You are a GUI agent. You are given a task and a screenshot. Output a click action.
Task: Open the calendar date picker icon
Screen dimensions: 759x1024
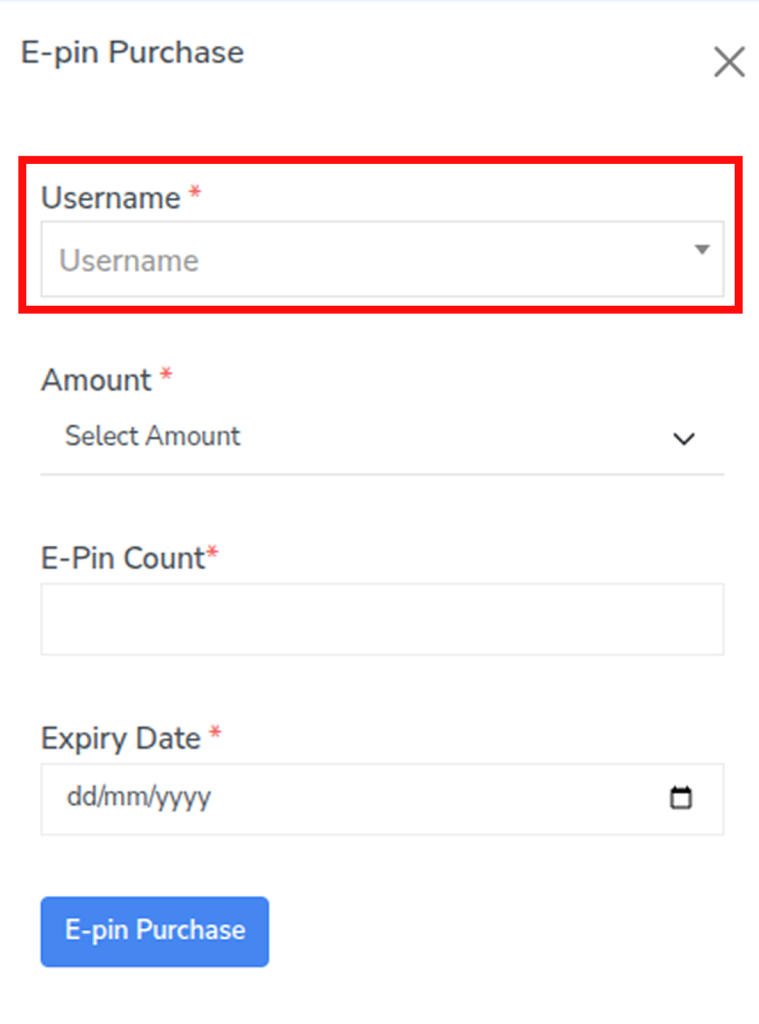pos(681,799)
